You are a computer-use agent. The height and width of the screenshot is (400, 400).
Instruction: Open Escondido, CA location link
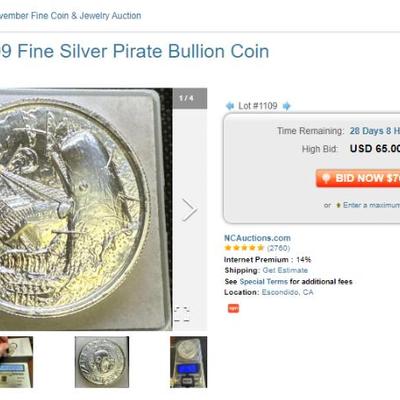point(287,293)
